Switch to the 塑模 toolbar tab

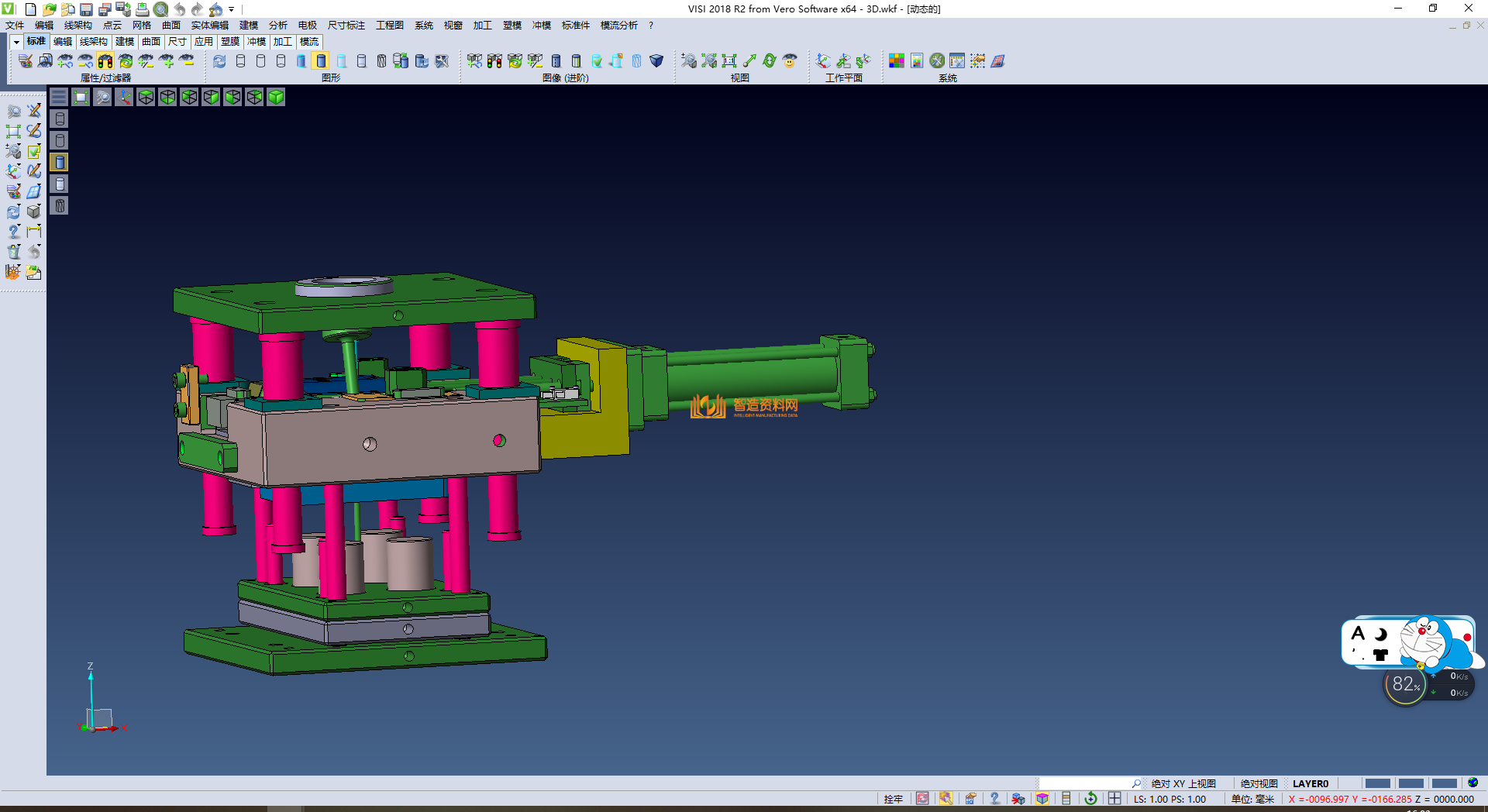click(x=230, y=42)
